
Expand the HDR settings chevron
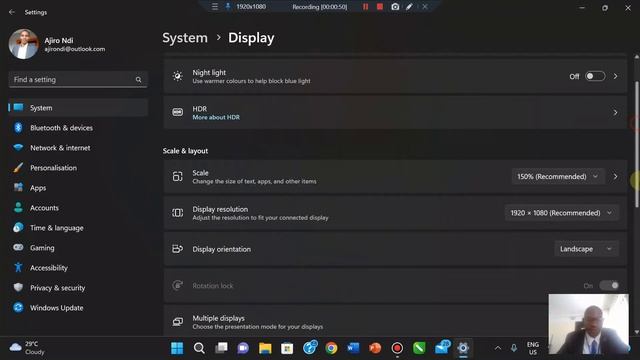[x=615, y=113]
